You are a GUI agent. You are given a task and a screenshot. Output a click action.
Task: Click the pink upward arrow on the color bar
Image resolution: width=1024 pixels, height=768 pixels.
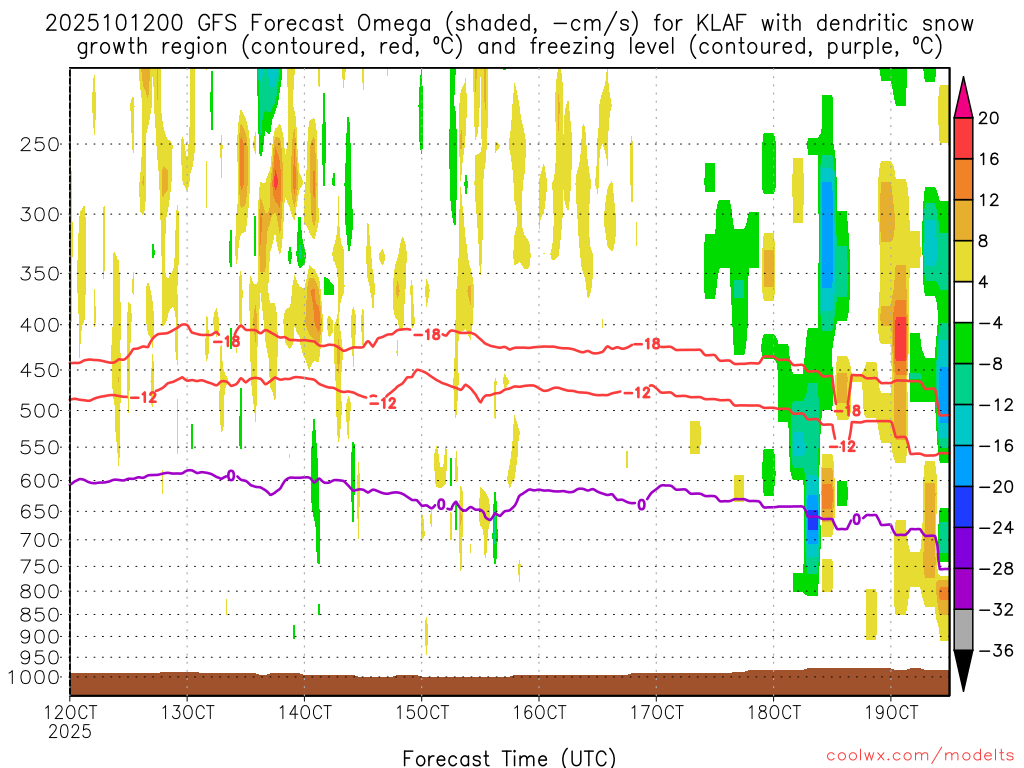pyautogui.click(x=963, y=98)
